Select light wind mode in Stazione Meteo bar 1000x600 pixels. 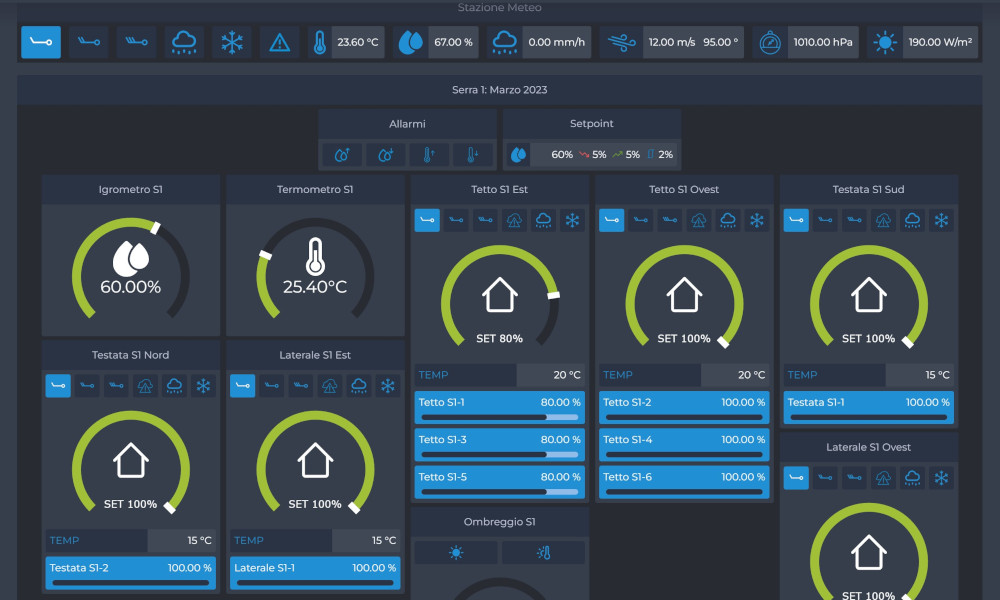coord(41,42)
